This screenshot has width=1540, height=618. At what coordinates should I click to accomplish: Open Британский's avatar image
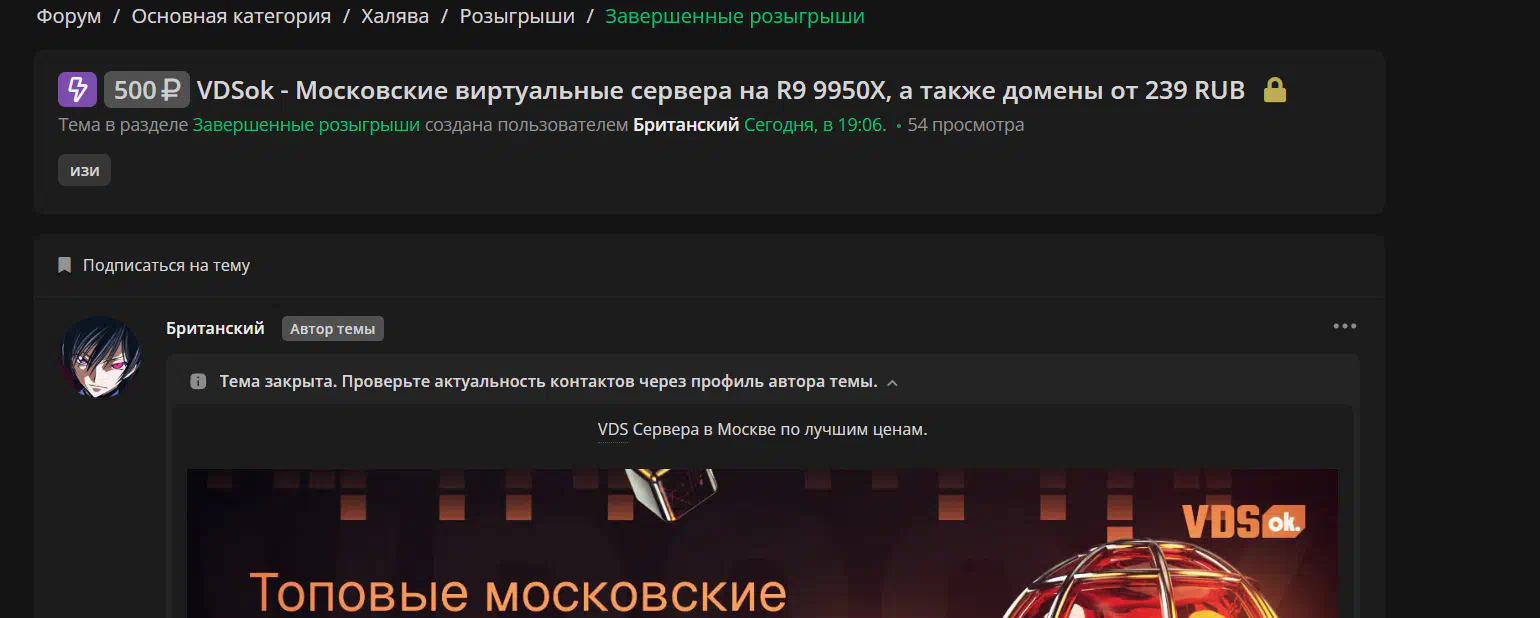[x=101, y=357]
